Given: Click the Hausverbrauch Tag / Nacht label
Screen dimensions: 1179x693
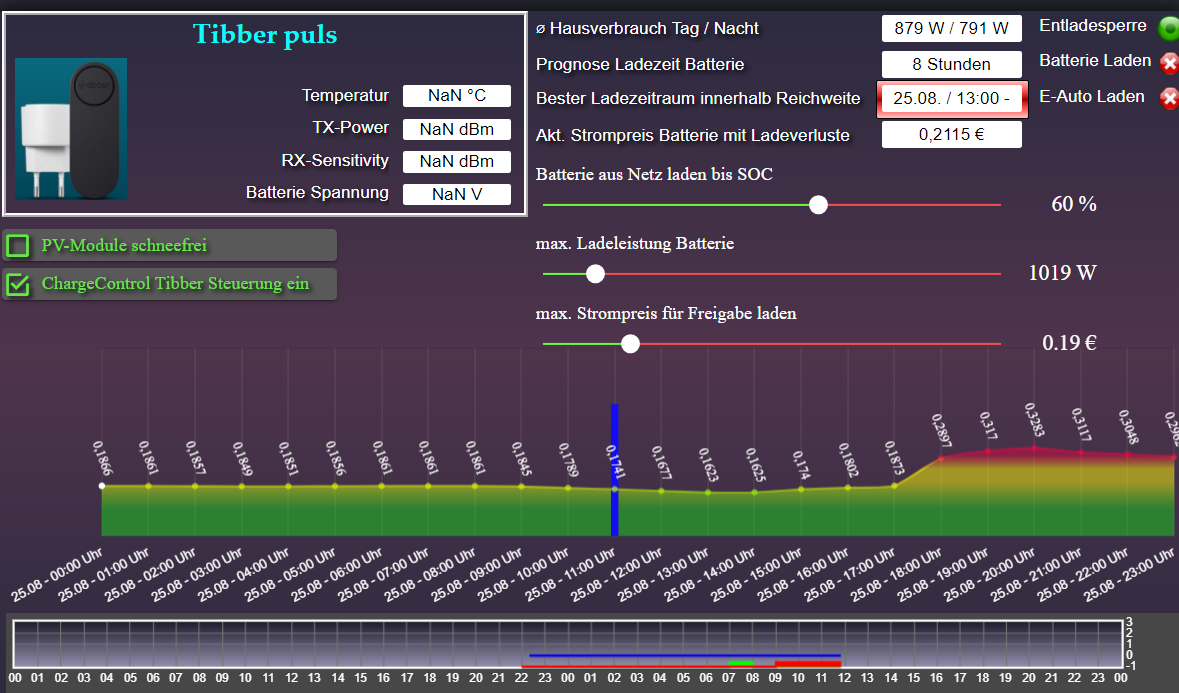Looking at the screenshot, I should [x=647, y=29].
